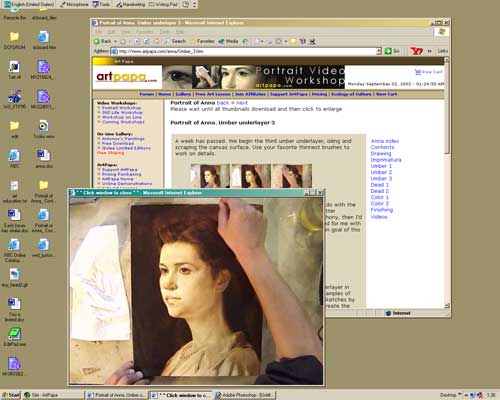Go Back in the Internet Explorer toolbar

coord(102,41)
